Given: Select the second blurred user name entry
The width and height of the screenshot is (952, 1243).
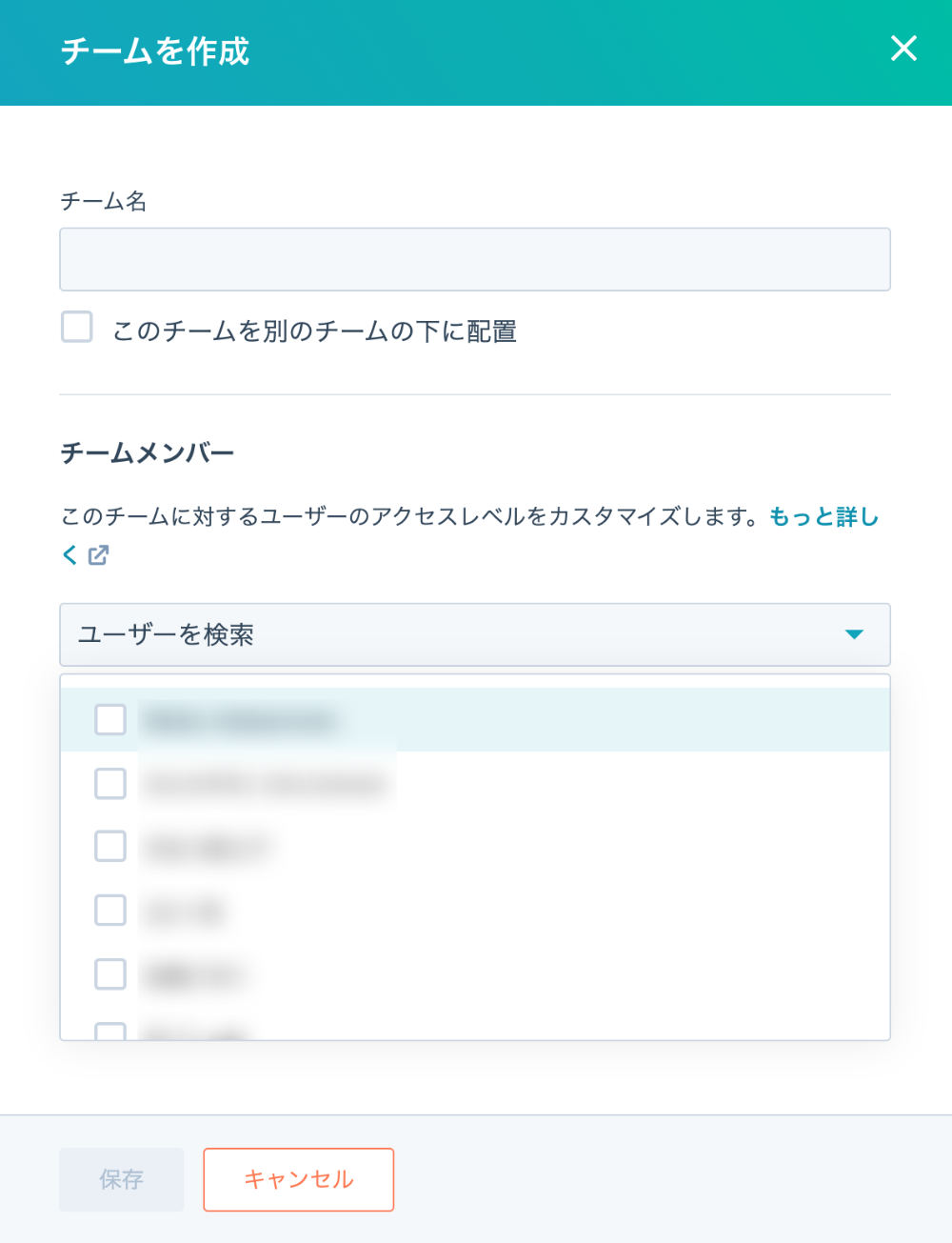Looking at the screenshot, I should click(x=267, y=783).
